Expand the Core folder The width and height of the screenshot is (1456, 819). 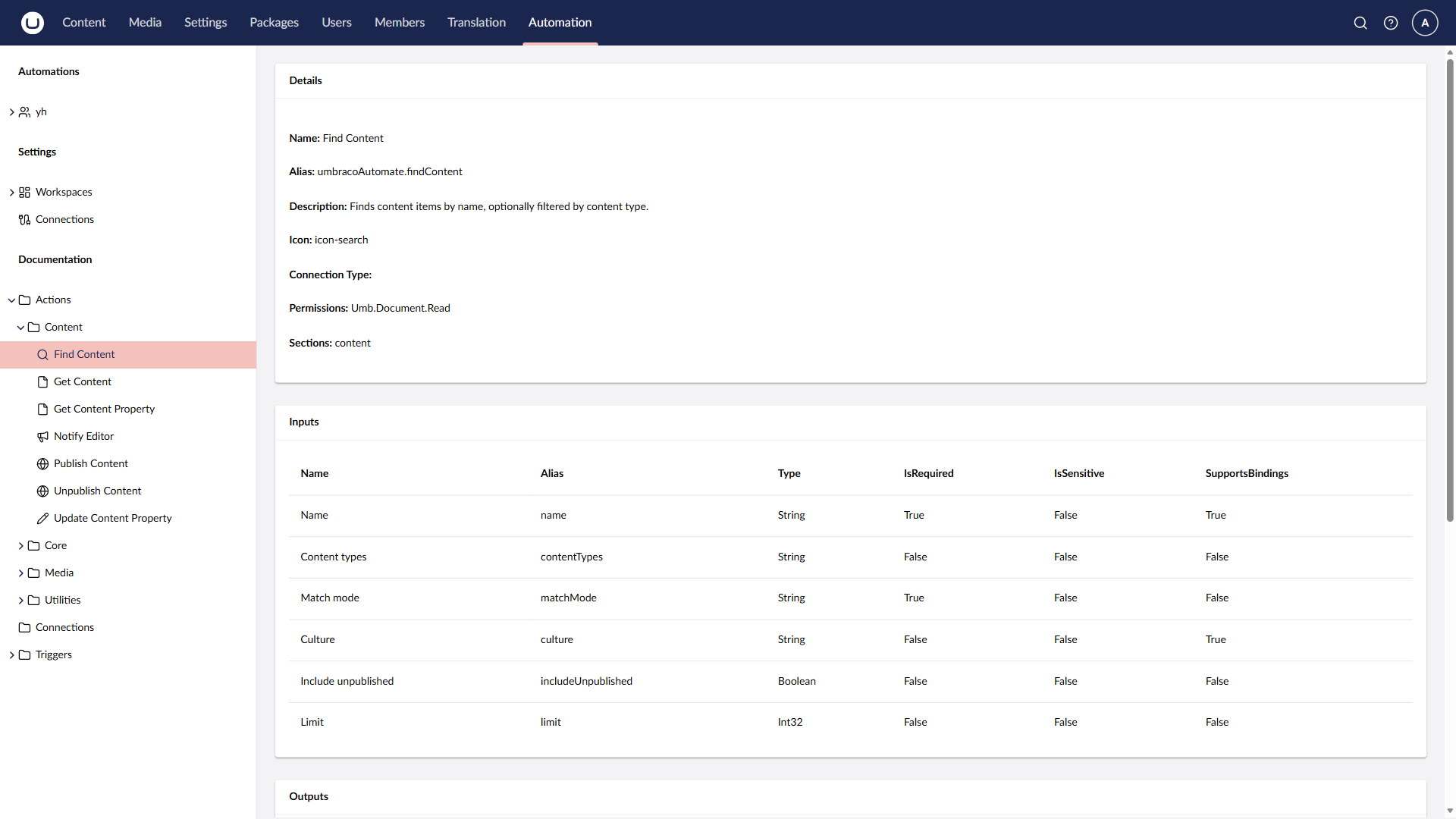tap(20, 546)
